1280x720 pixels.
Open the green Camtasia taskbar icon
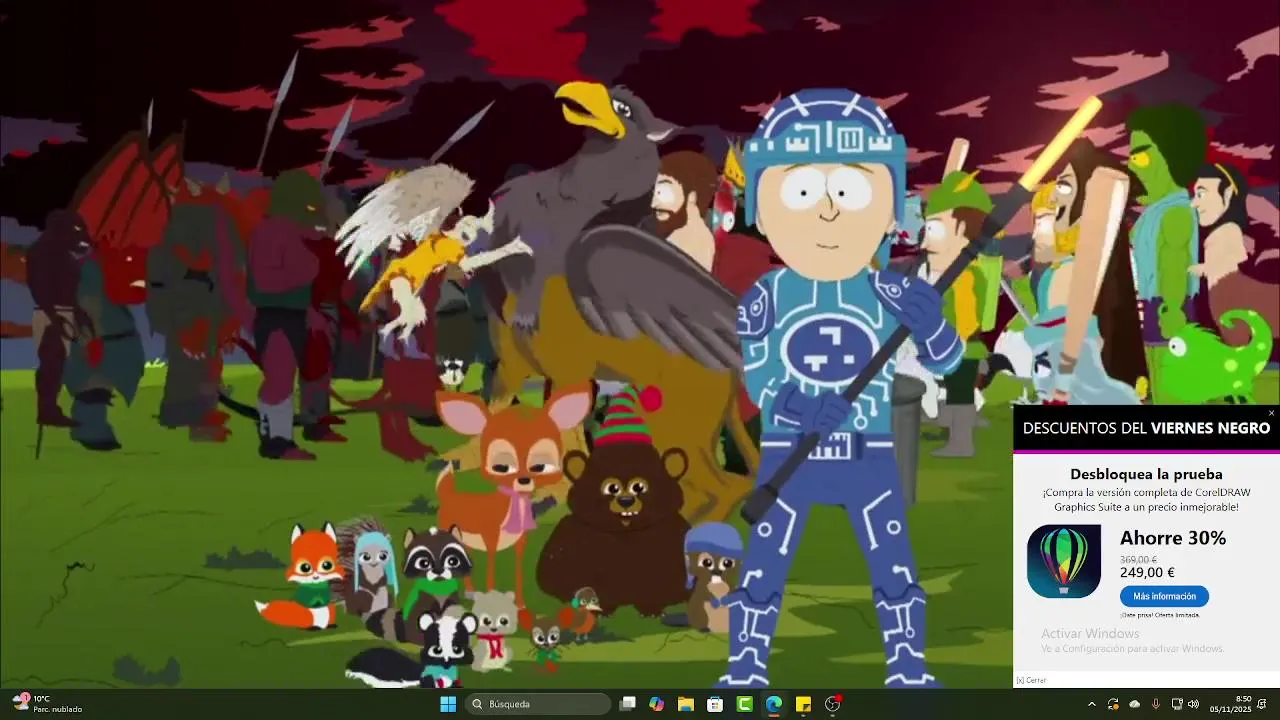[x=744, y=704]
